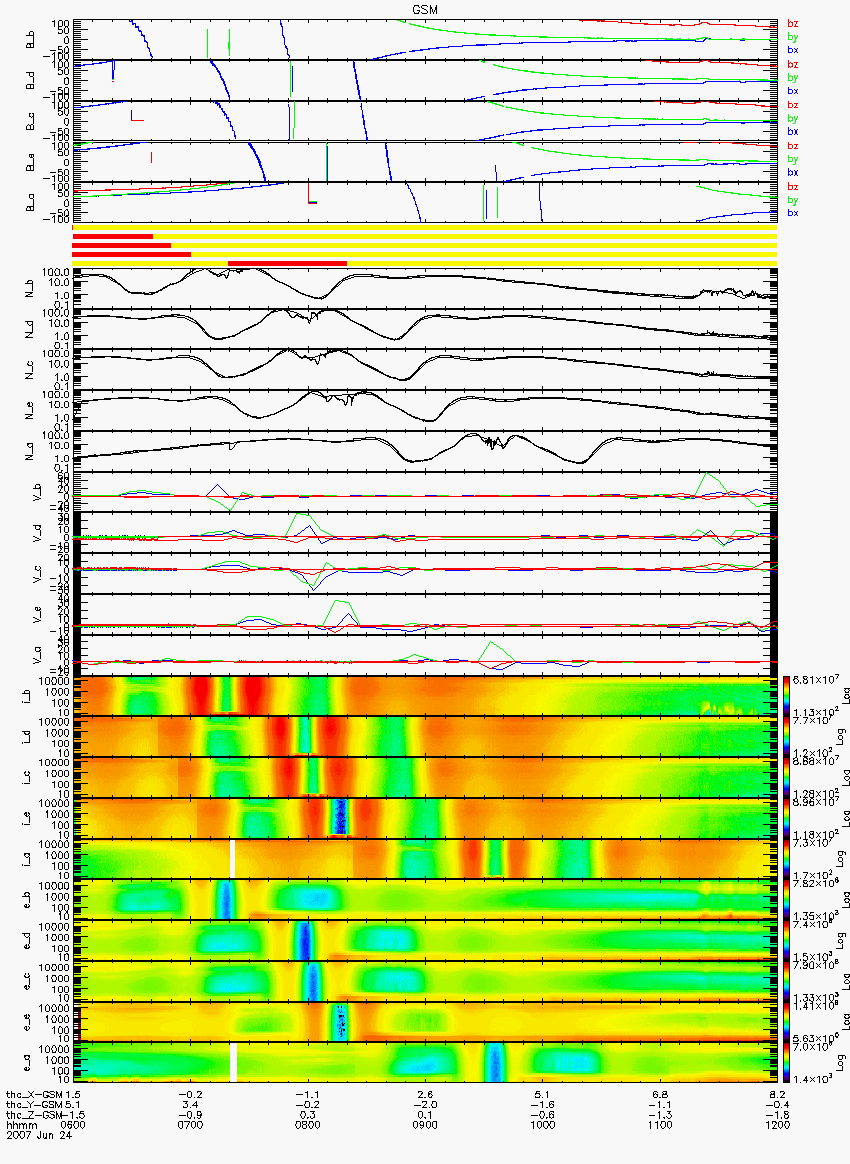Image resolution: width=850 pixels, height=1164 pixels.
Task: Select the N_a density axis label
Action: click(x=30, y=451)
